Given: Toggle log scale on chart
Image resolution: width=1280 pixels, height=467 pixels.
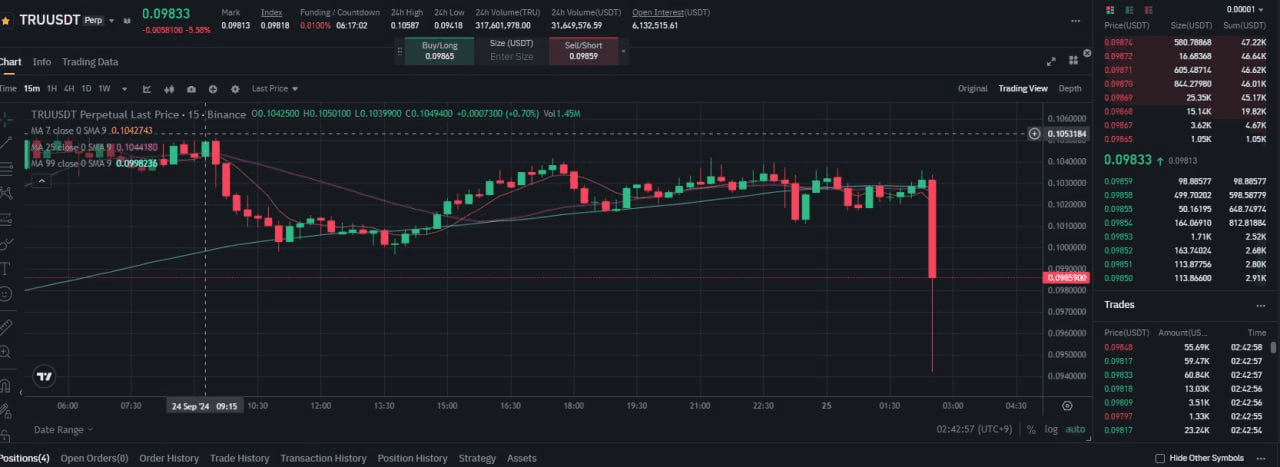Looking at the screenshot, I should (1051, 429).
